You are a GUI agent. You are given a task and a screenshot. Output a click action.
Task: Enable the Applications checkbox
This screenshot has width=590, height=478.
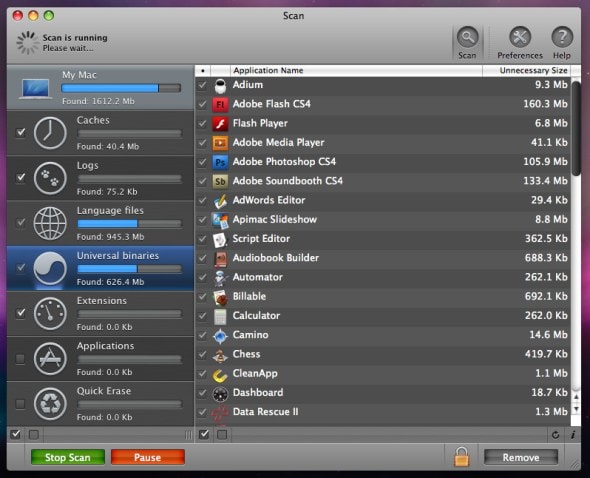(20, 359)
